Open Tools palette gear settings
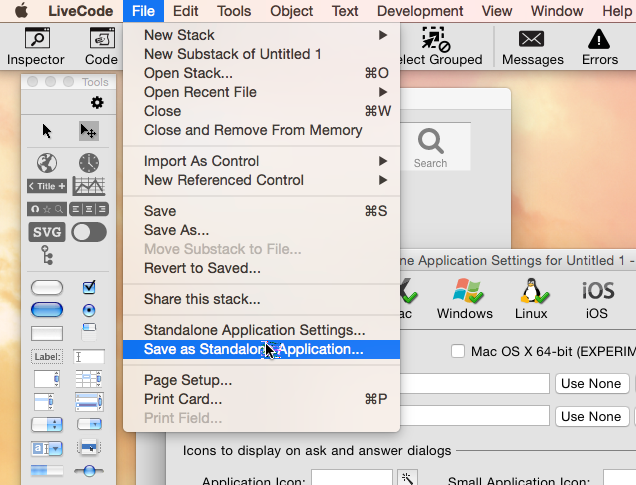The image size is (636, 485). pos(97,102)
